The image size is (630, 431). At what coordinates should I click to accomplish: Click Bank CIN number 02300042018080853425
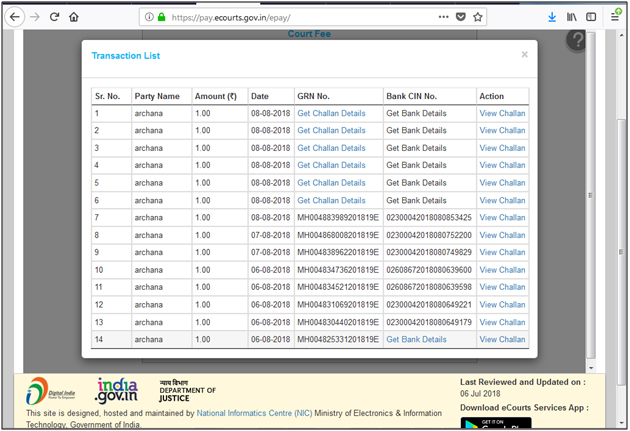click(429, 218)
